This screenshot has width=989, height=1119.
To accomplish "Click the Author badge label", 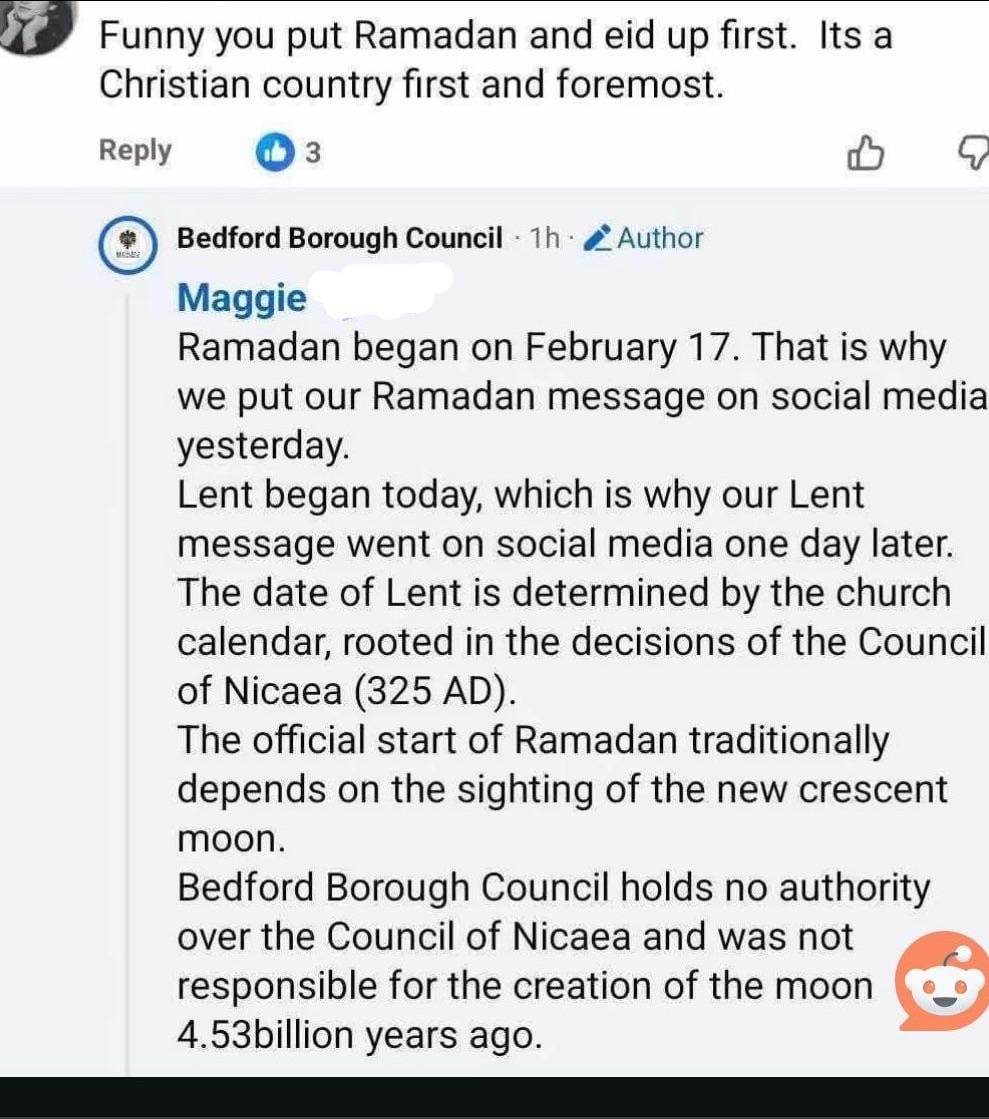I will [x=660, y=239].
